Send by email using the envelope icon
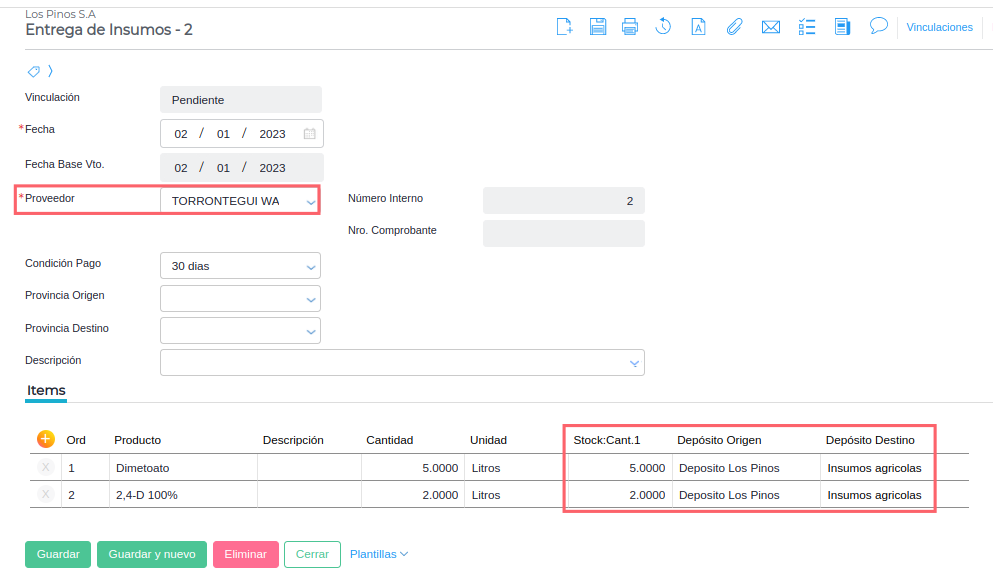 click(x=770, y=27)
